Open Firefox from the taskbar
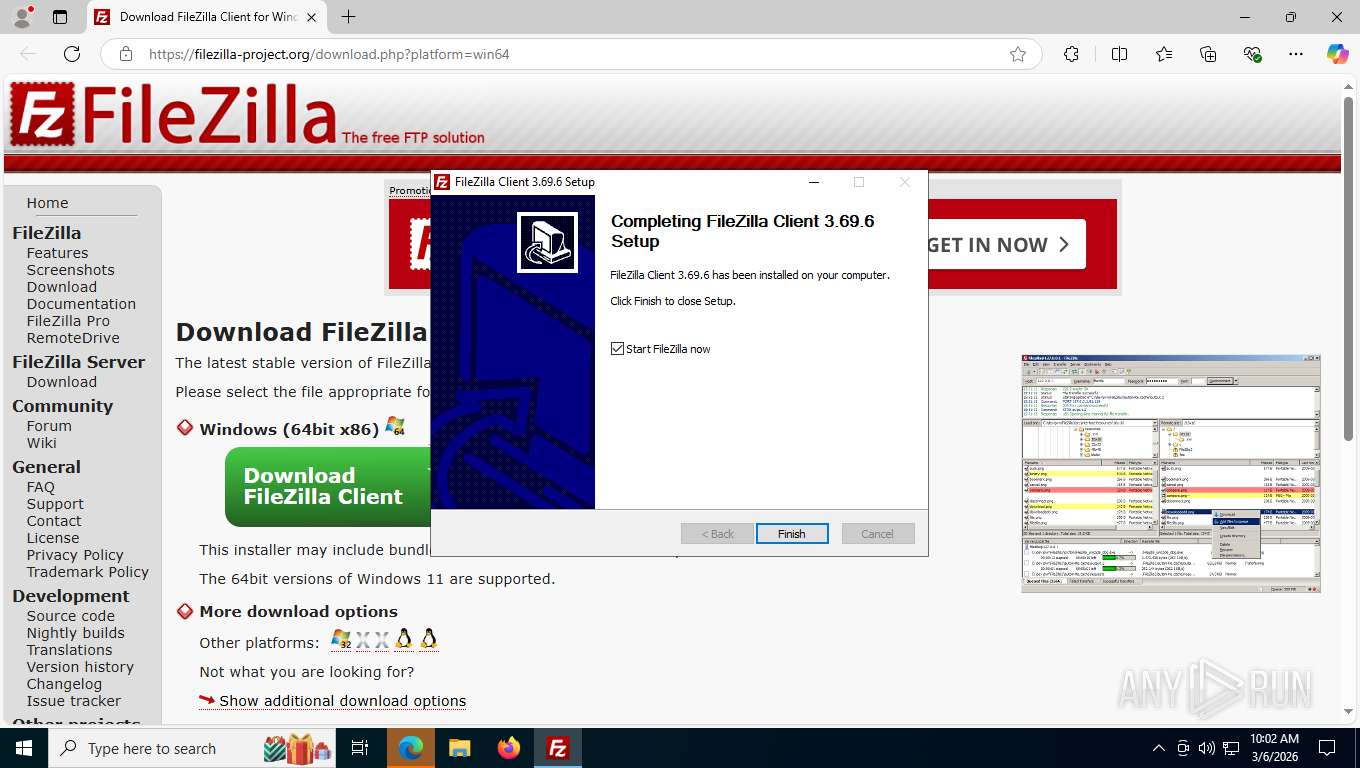Screen dimensions: 1360x768 [x=508, y=748]
